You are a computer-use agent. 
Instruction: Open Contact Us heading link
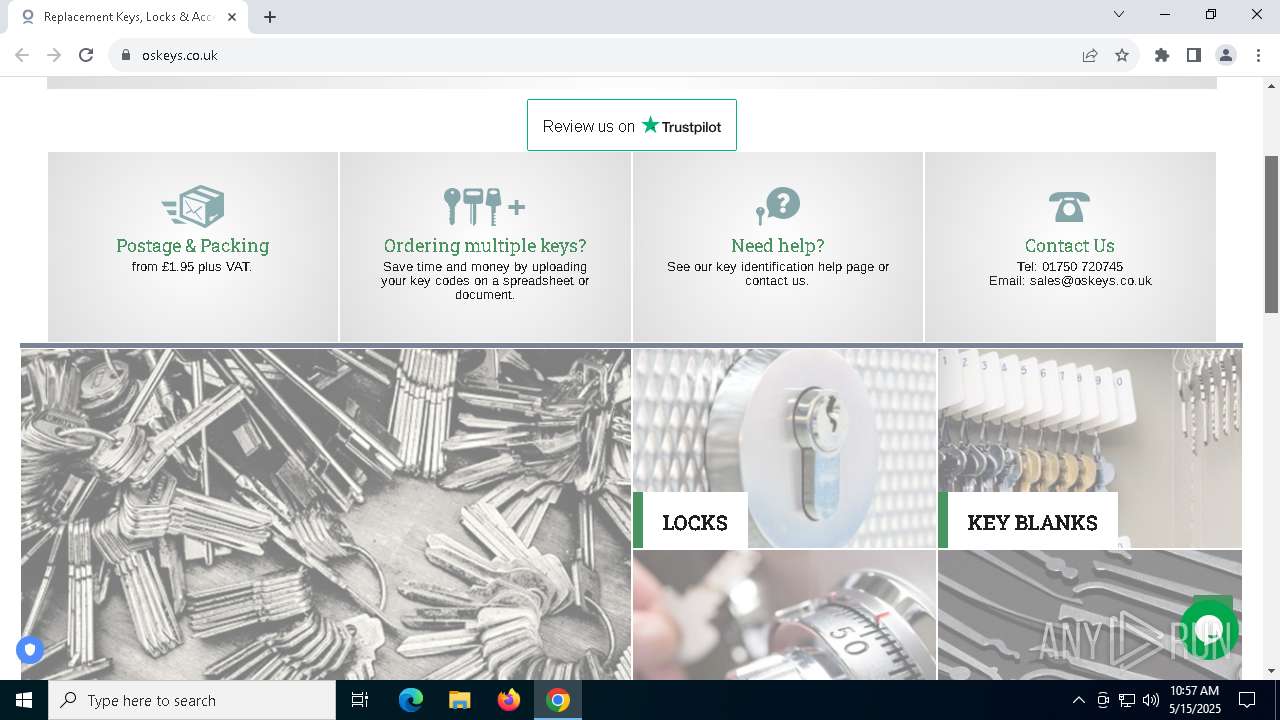[x=1069, y=245]
